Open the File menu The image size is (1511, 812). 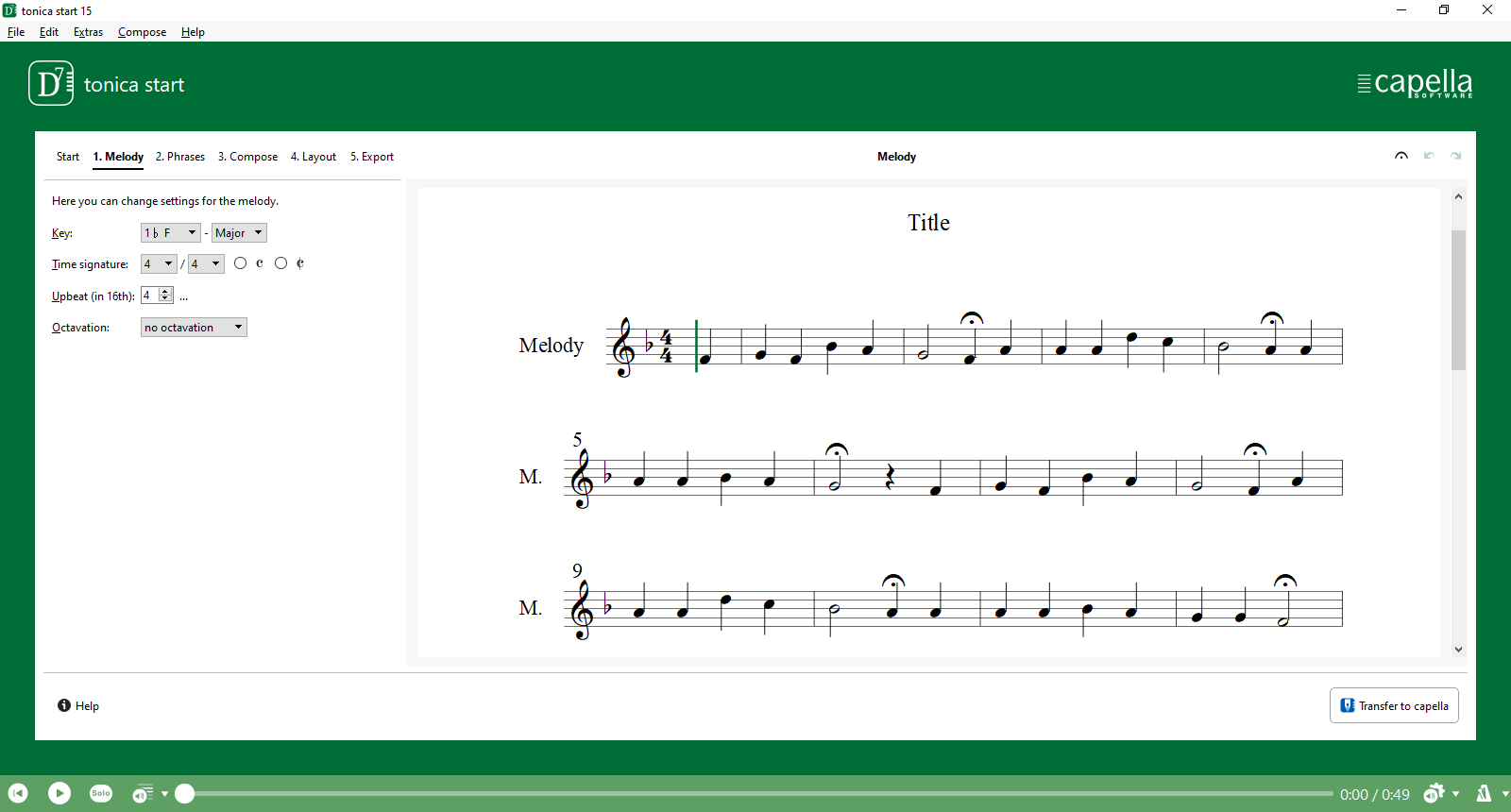16,32
